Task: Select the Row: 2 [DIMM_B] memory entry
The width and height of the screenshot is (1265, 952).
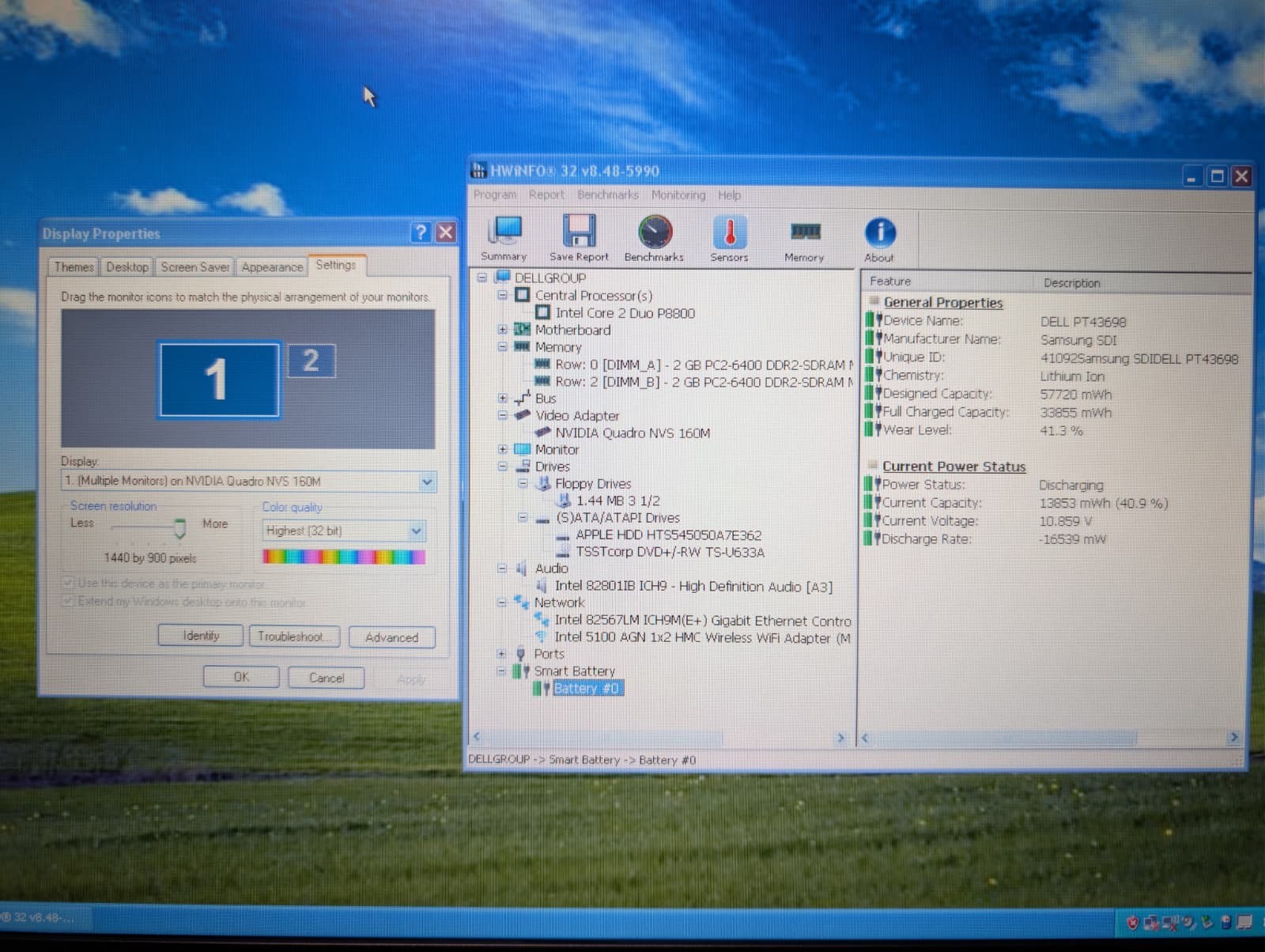Action: pyautogui.click(x=704, y=382)
